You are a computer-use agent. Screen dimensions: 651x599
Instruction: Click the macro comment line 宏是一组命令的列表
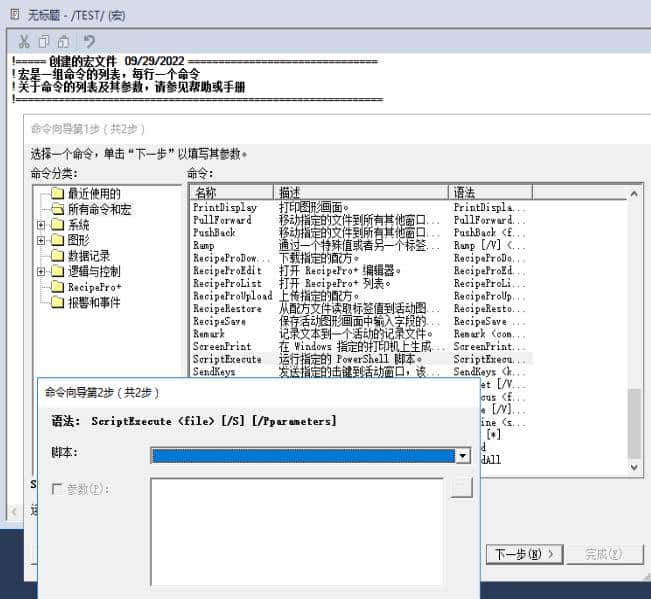coord(107,74)
